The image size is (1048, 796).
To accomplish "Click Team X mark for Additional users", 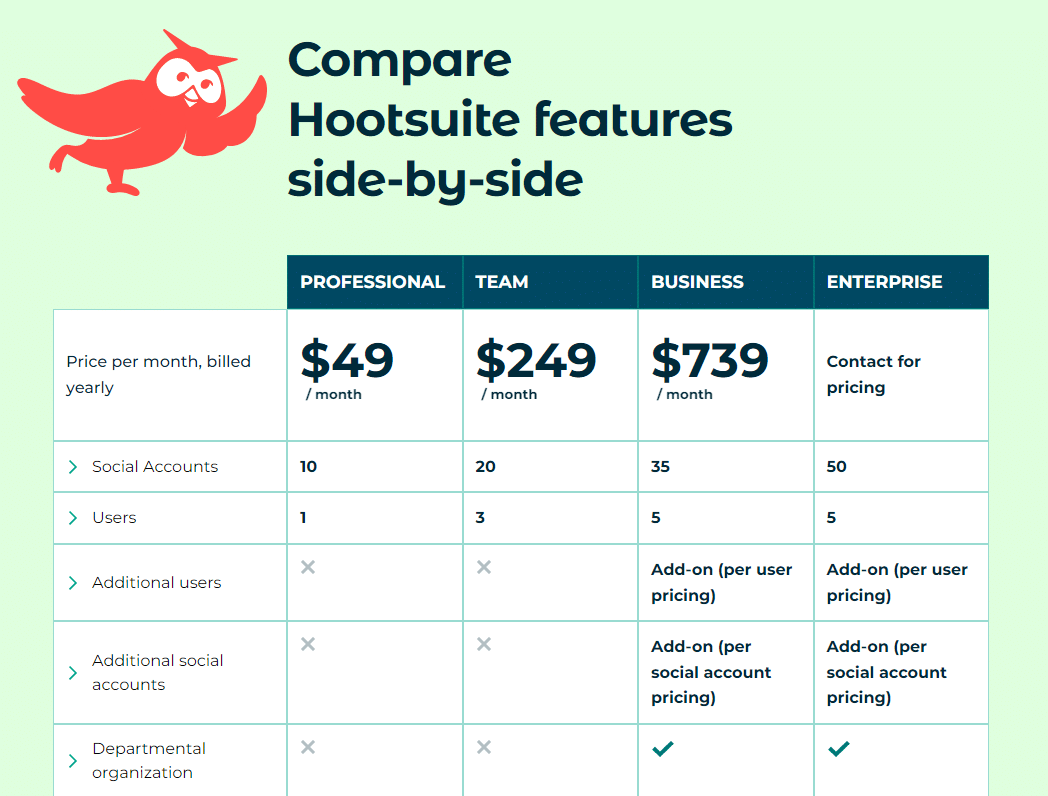I will point(484,567).
